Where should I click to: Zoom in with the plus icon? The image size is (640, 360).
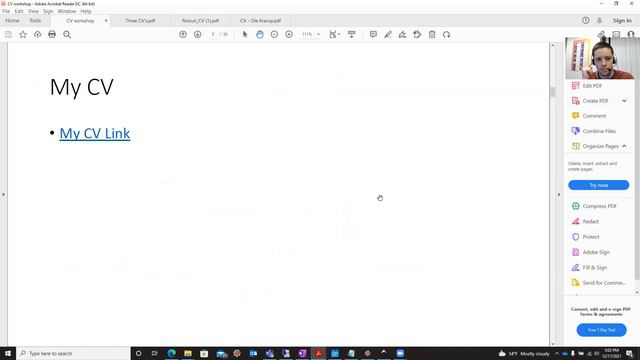[x=289, y=35]
